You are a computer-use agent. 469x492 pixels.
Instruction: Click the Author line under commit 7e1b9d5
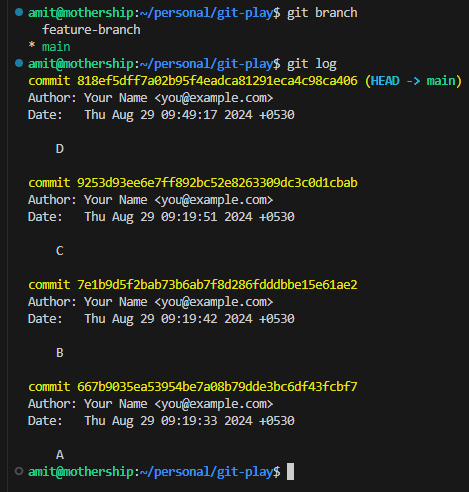(x=151, y=302)
